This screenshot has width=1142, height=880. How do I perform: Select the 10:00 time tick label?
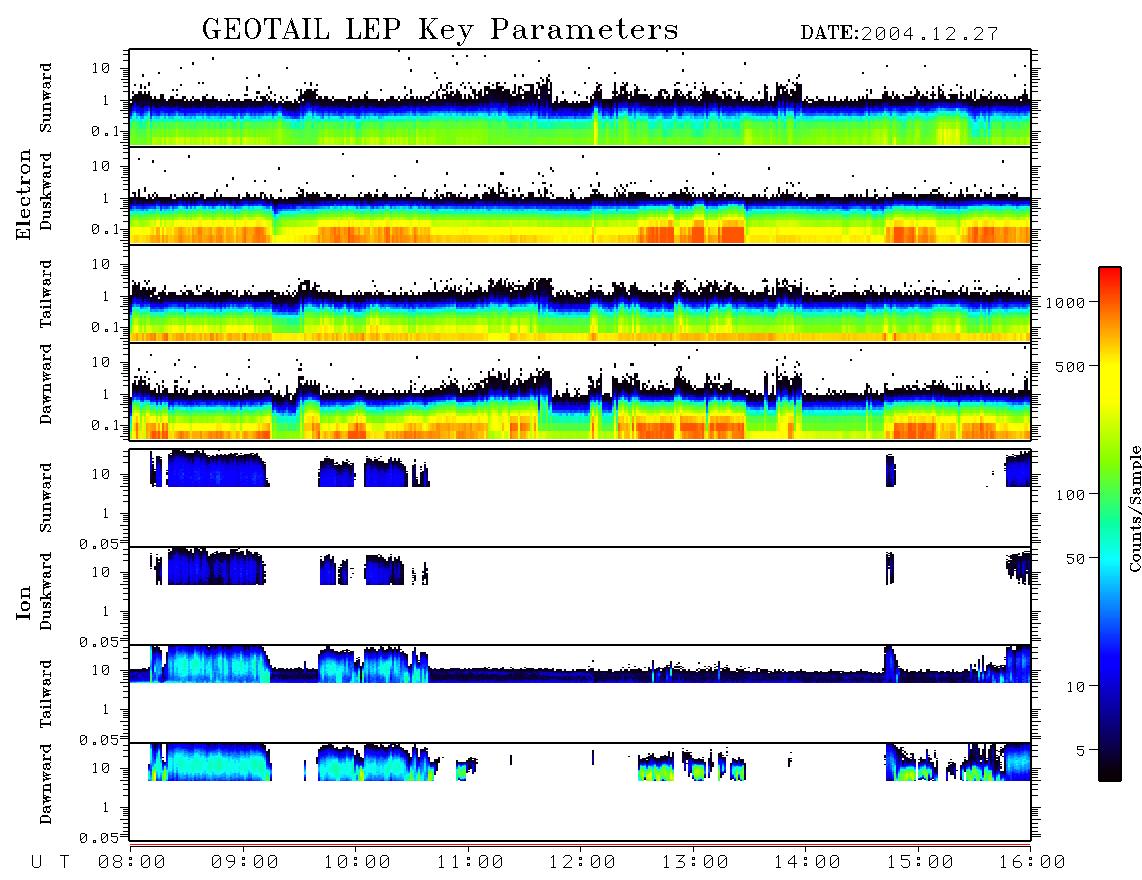pos(357,862)
